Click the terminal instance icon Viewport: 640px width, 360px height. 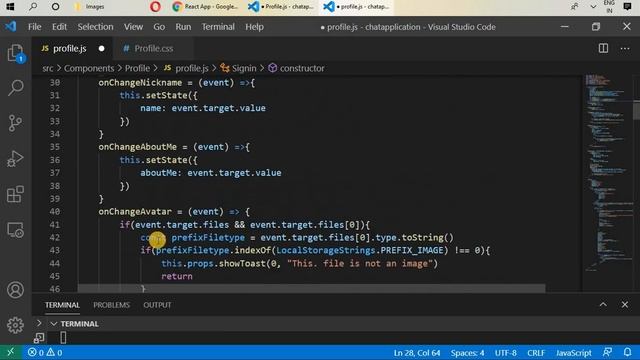click(39, 338)
